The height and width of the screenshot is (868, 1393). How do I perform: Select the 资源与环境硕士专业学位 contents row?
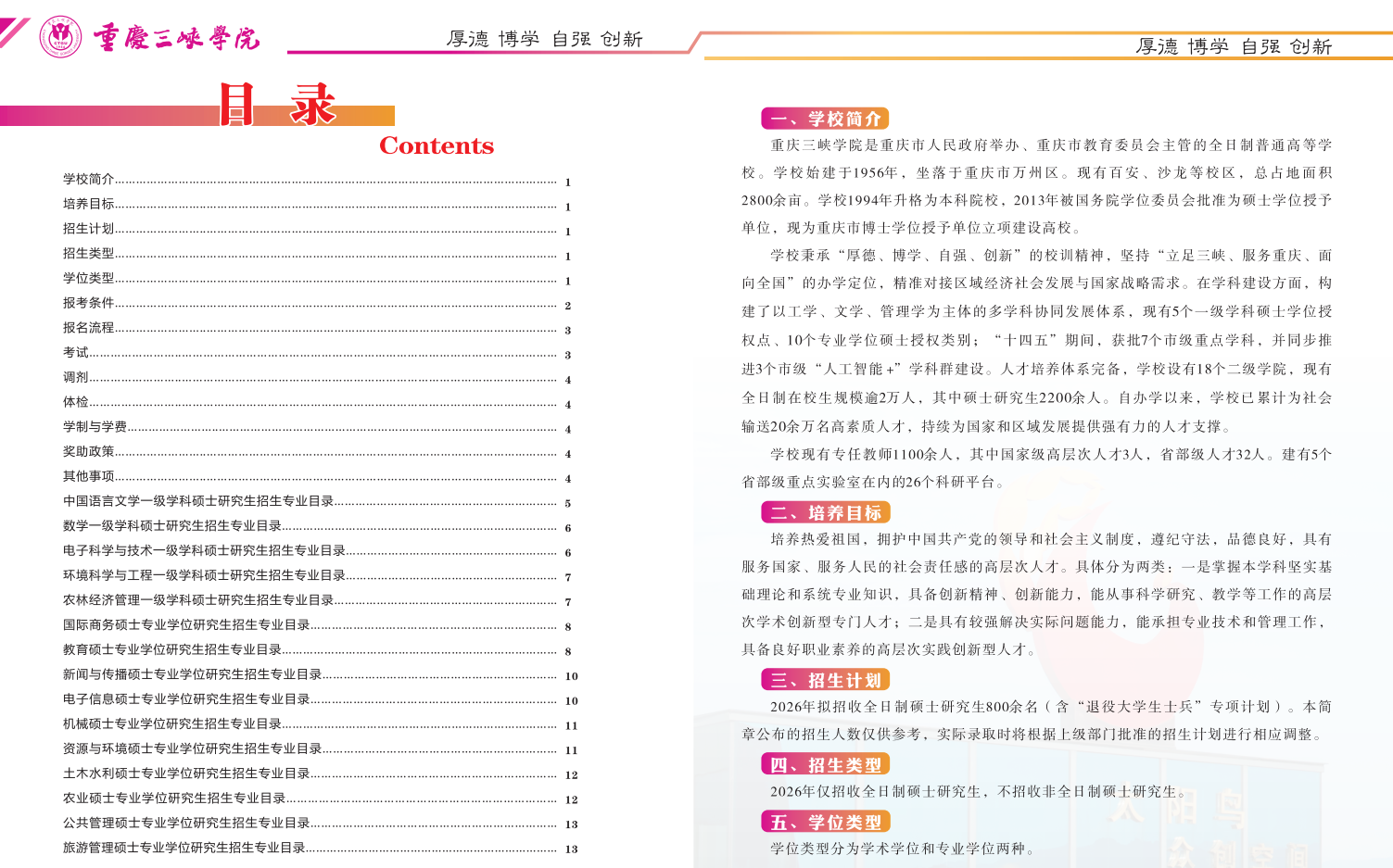321,748
